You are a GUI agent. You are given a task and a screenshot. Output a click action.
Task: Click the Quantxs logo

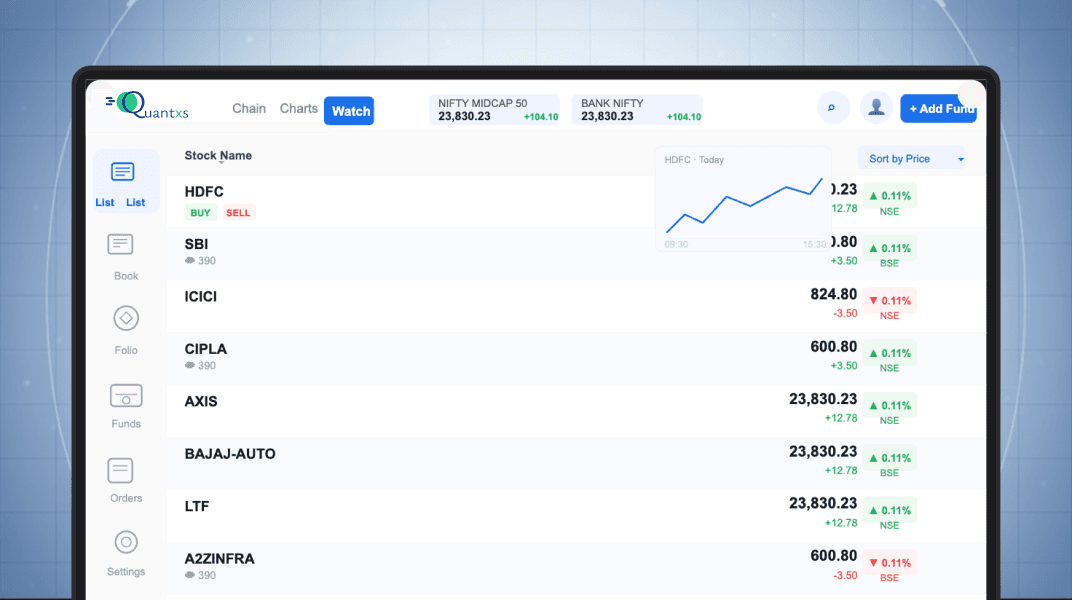click(x=147, y=105)
